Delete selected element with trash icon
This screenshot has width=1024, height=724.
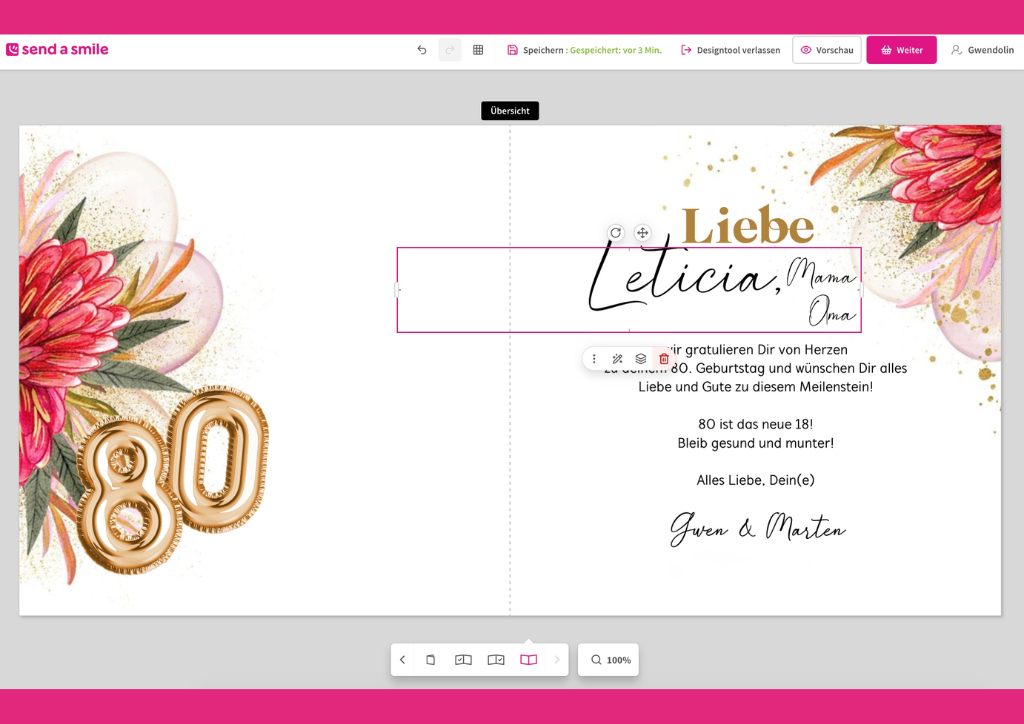[664, 358]
